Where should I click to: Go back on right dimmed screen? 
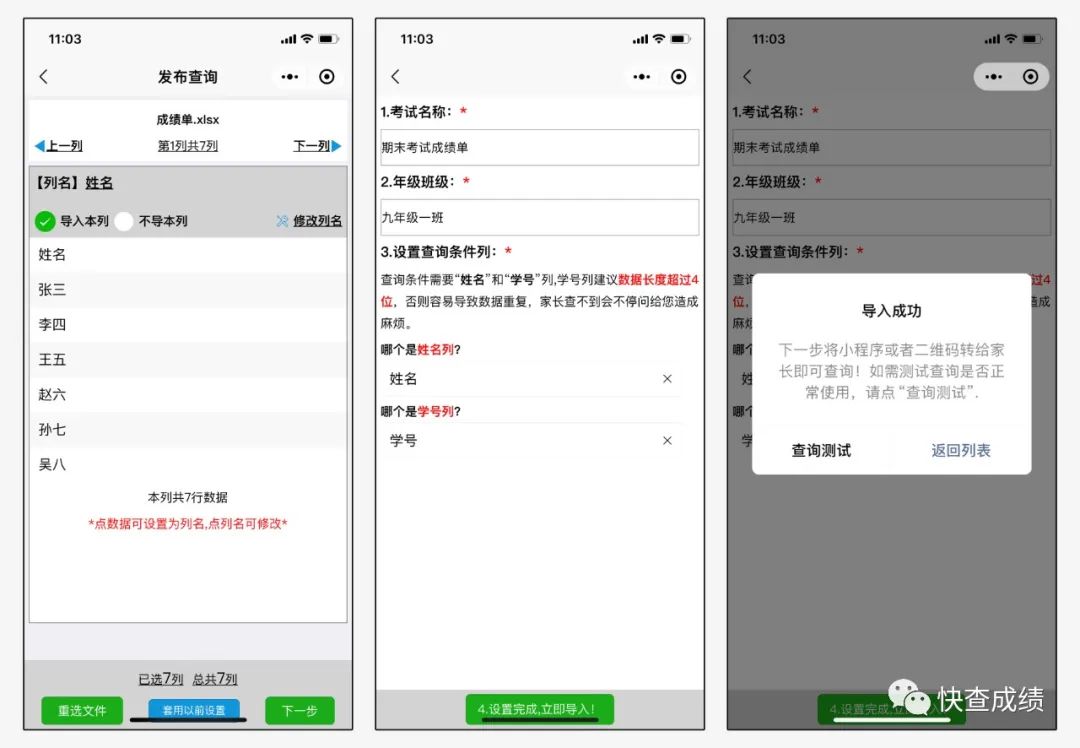pos(747,76)
